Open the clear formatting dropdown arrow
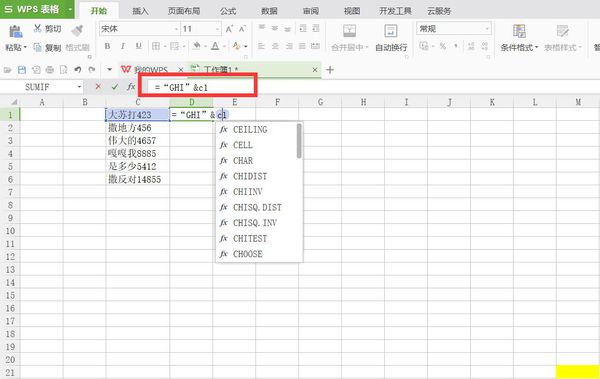The width and height of the screenshot is (600, 379). coord(245,46)
